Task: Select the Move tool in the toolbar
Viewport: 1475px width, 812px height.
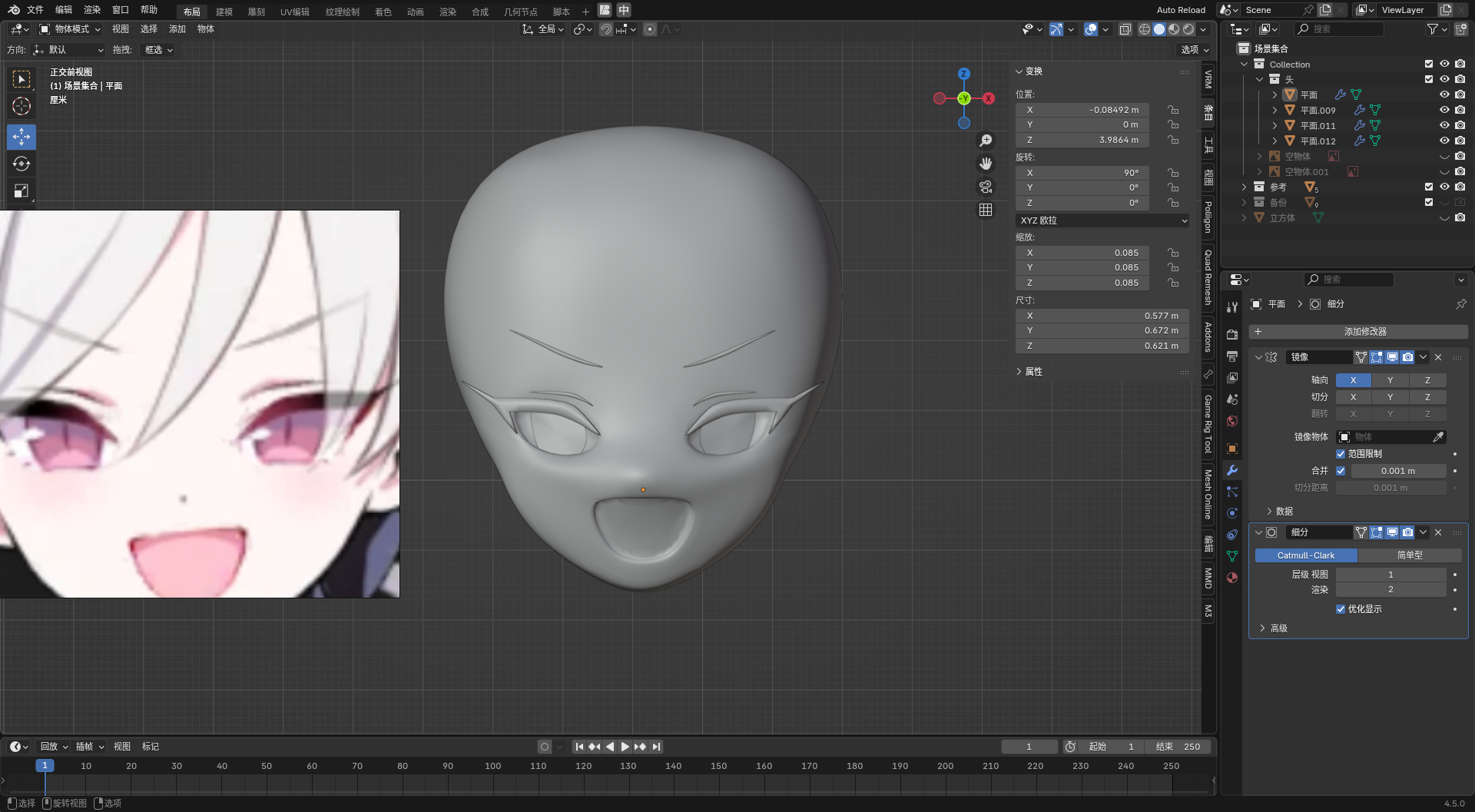Action: 22,137
